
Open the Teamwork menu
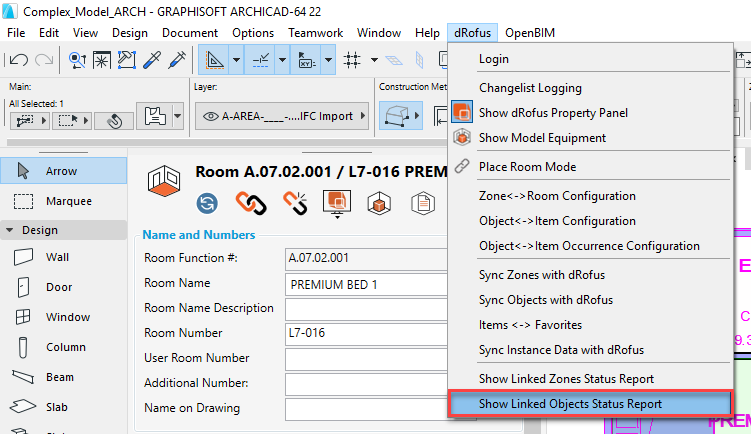click(x=315, y=33)
